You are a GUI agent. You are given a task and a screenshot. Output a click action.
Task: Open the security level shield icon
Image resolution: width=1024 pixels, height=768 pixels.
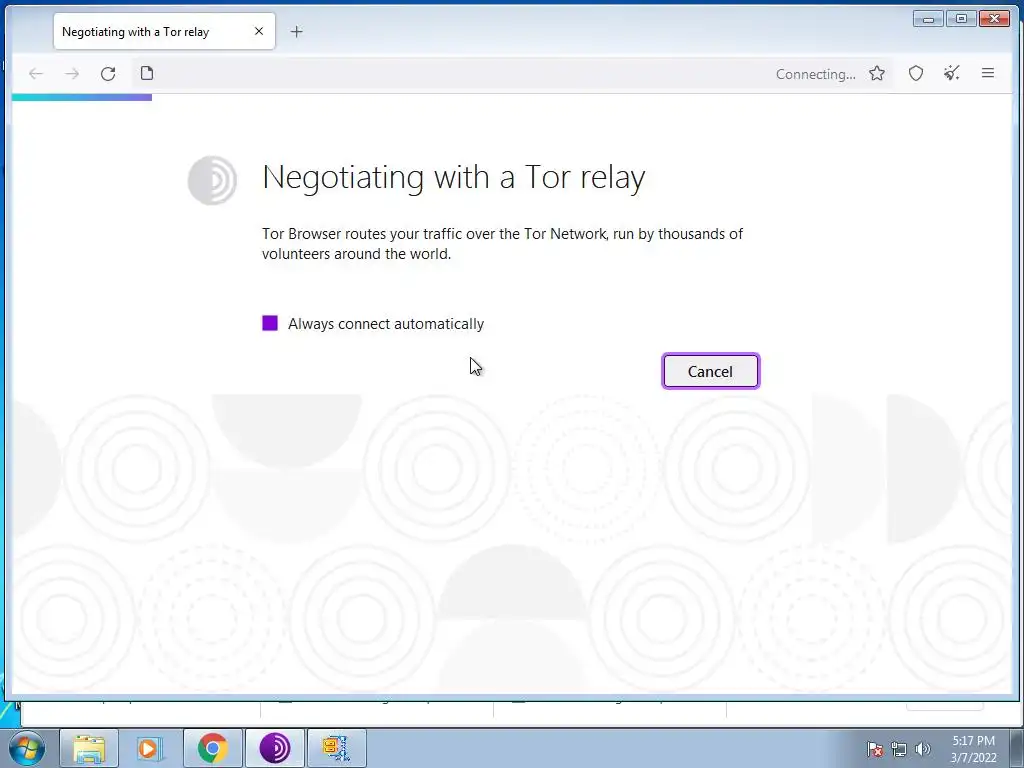click(916, 73)
